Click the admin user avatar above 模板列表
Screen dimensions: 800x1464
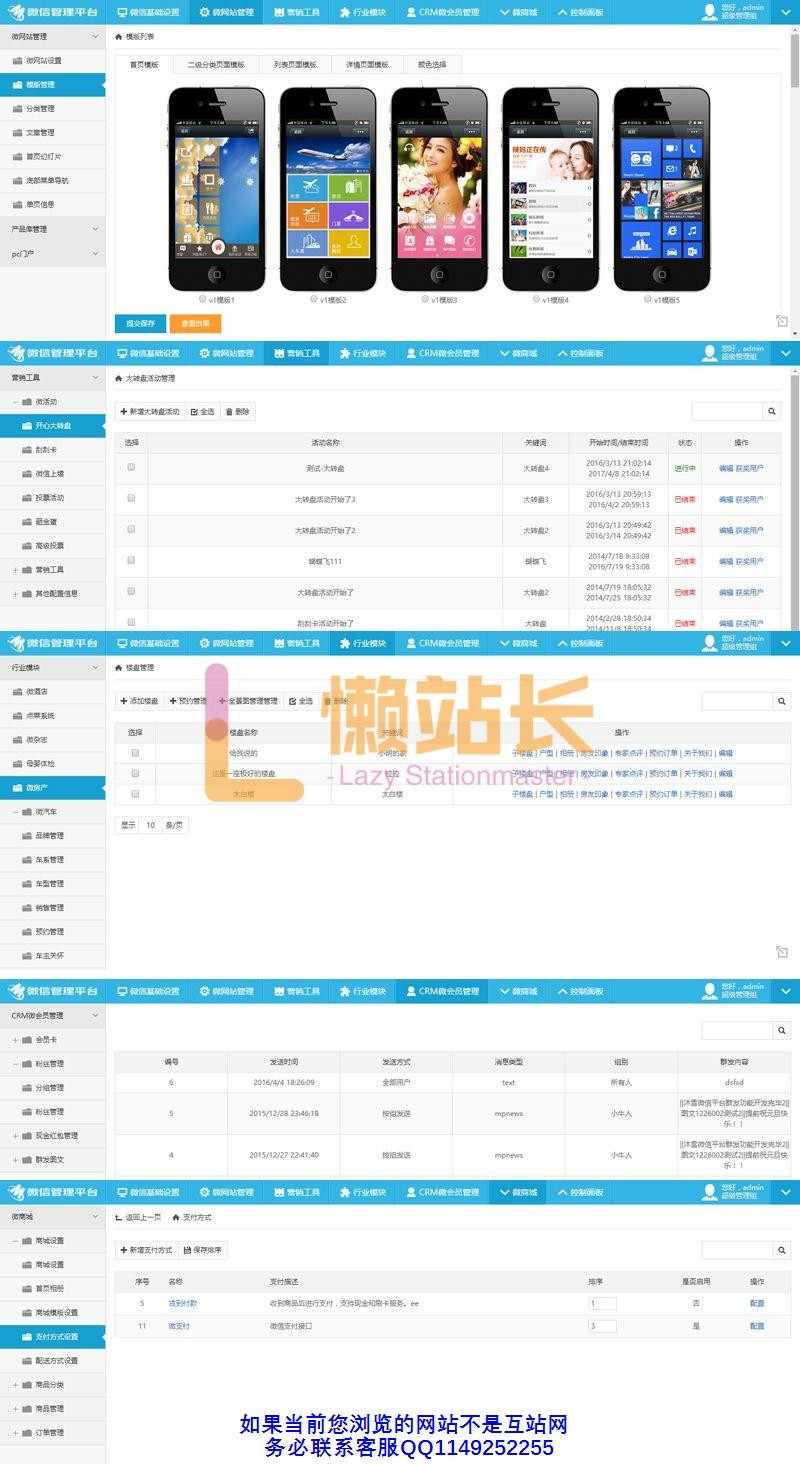[x=709, y=11]
